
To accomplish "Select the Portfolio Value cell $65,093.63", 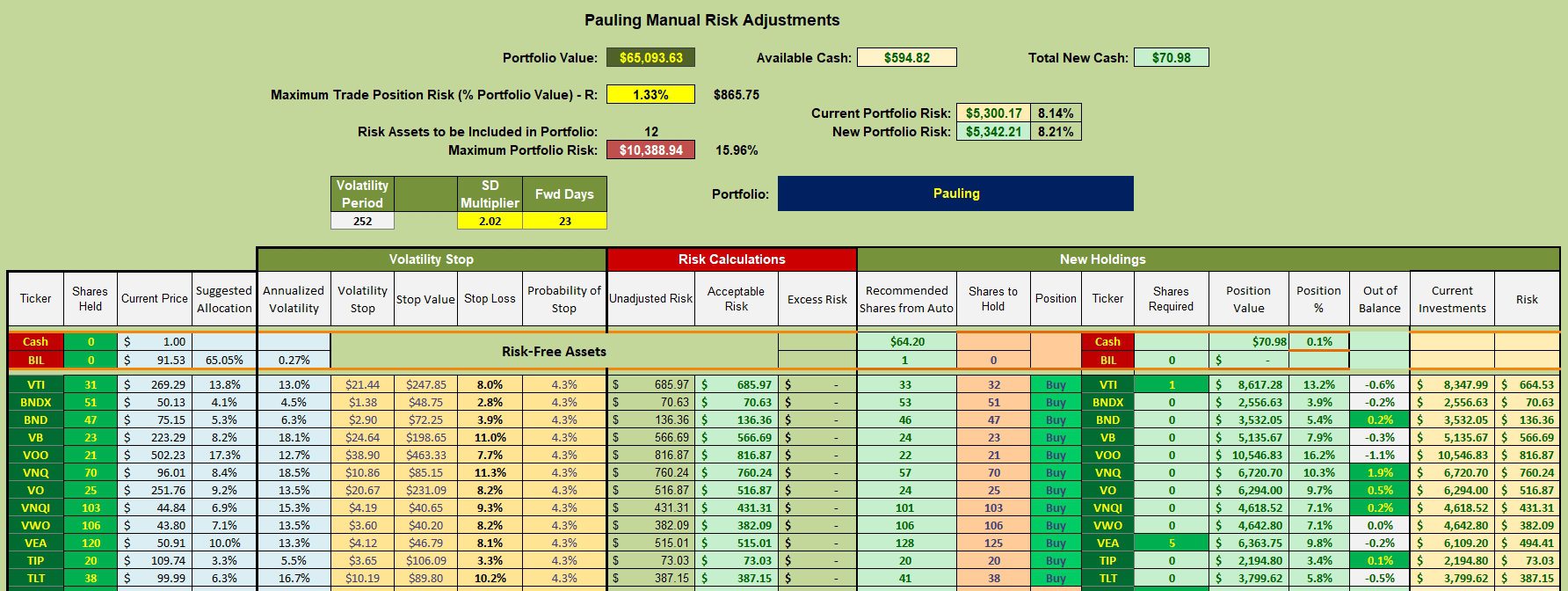I will (x=650, y=58).
